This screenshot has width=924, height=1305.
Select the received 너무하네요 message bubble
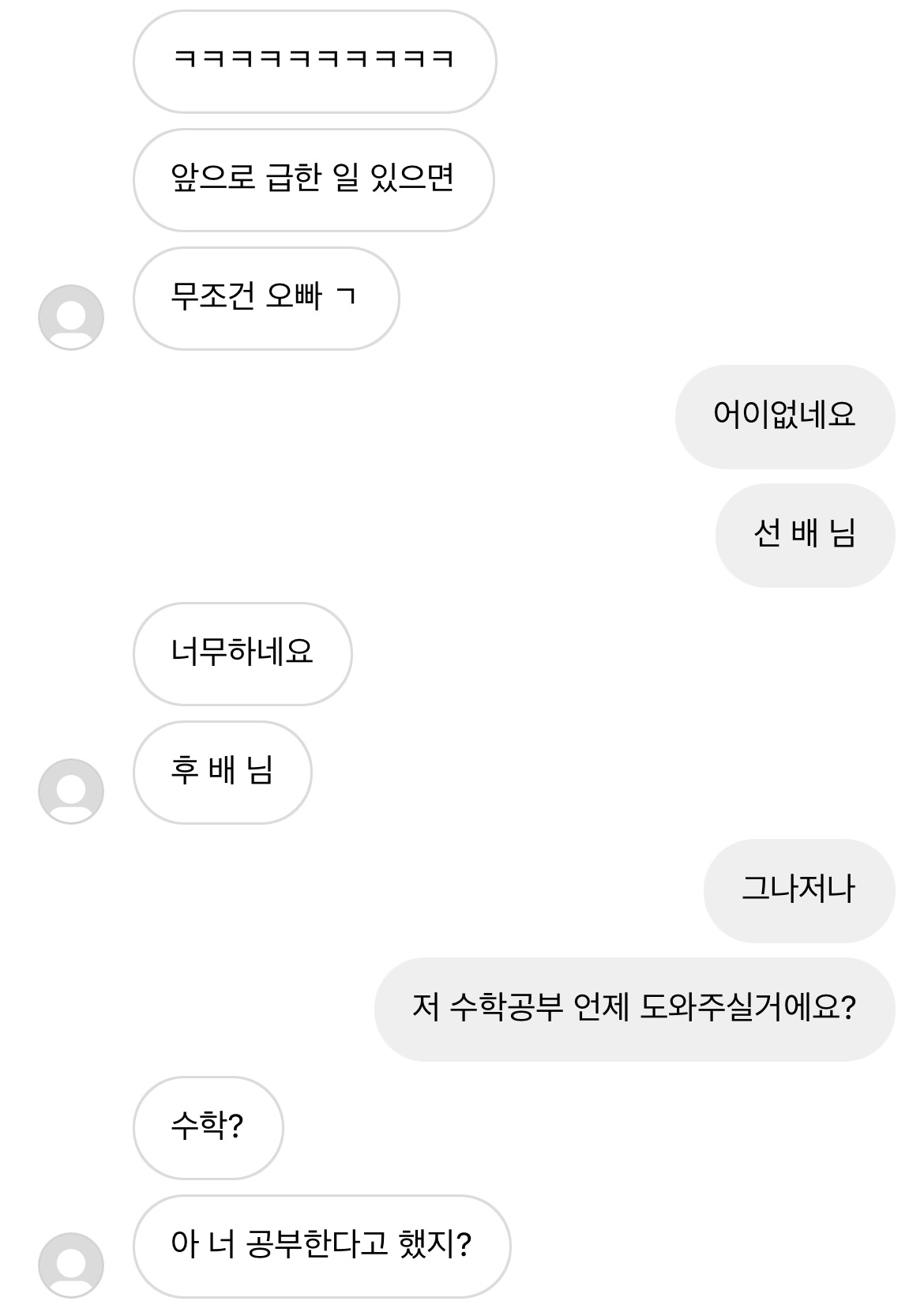click(x=242, y=653)
